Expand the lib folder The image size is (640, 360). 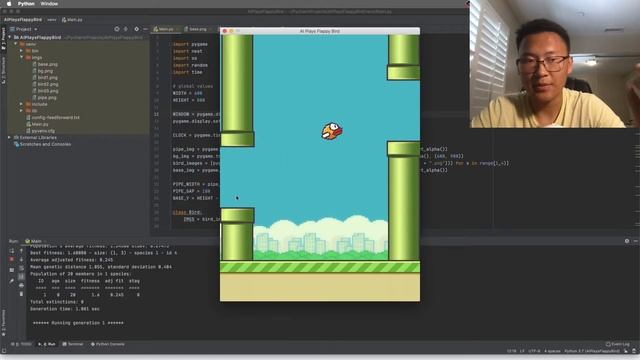coord(21,111)
